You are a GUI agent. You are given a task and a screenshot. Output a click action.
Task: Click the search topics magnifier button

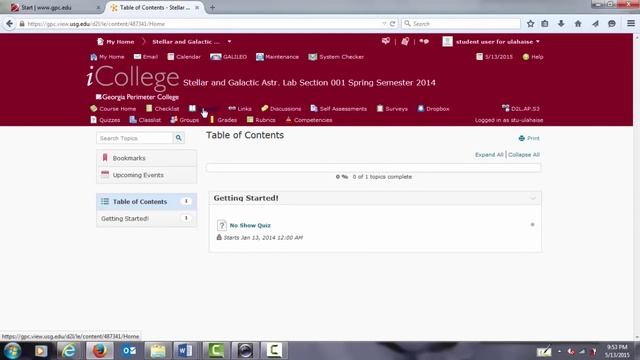click(179, 138)
